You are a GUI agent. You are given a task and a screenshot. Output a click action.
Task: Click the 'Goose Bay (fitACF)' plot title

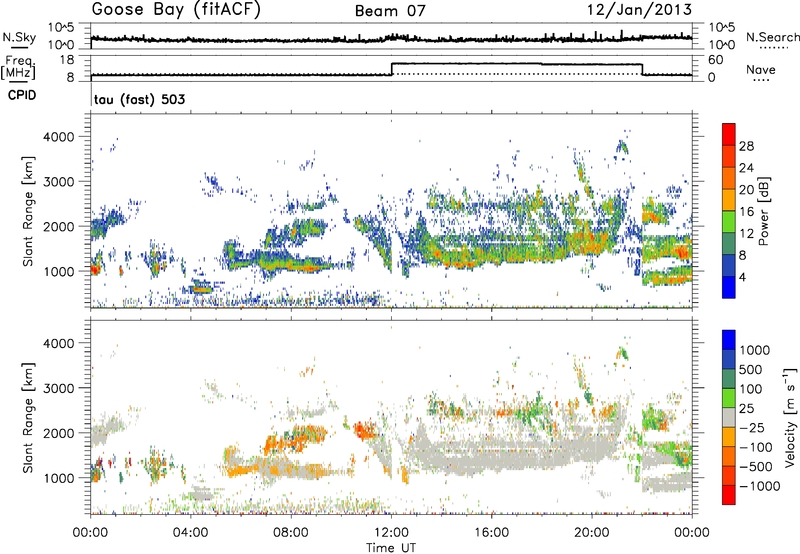176,9
